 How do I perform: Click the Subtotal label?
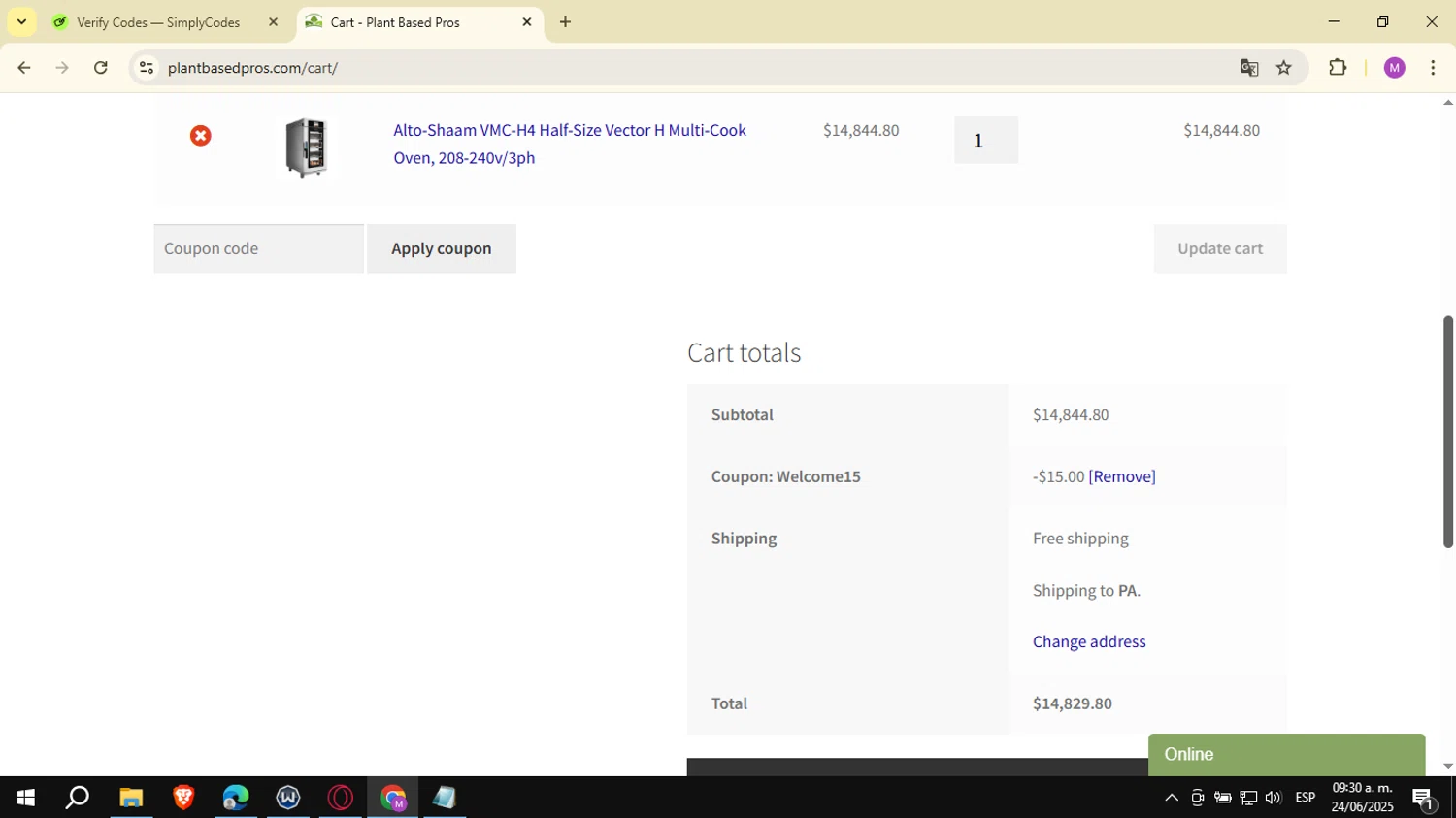click(743, 414)
